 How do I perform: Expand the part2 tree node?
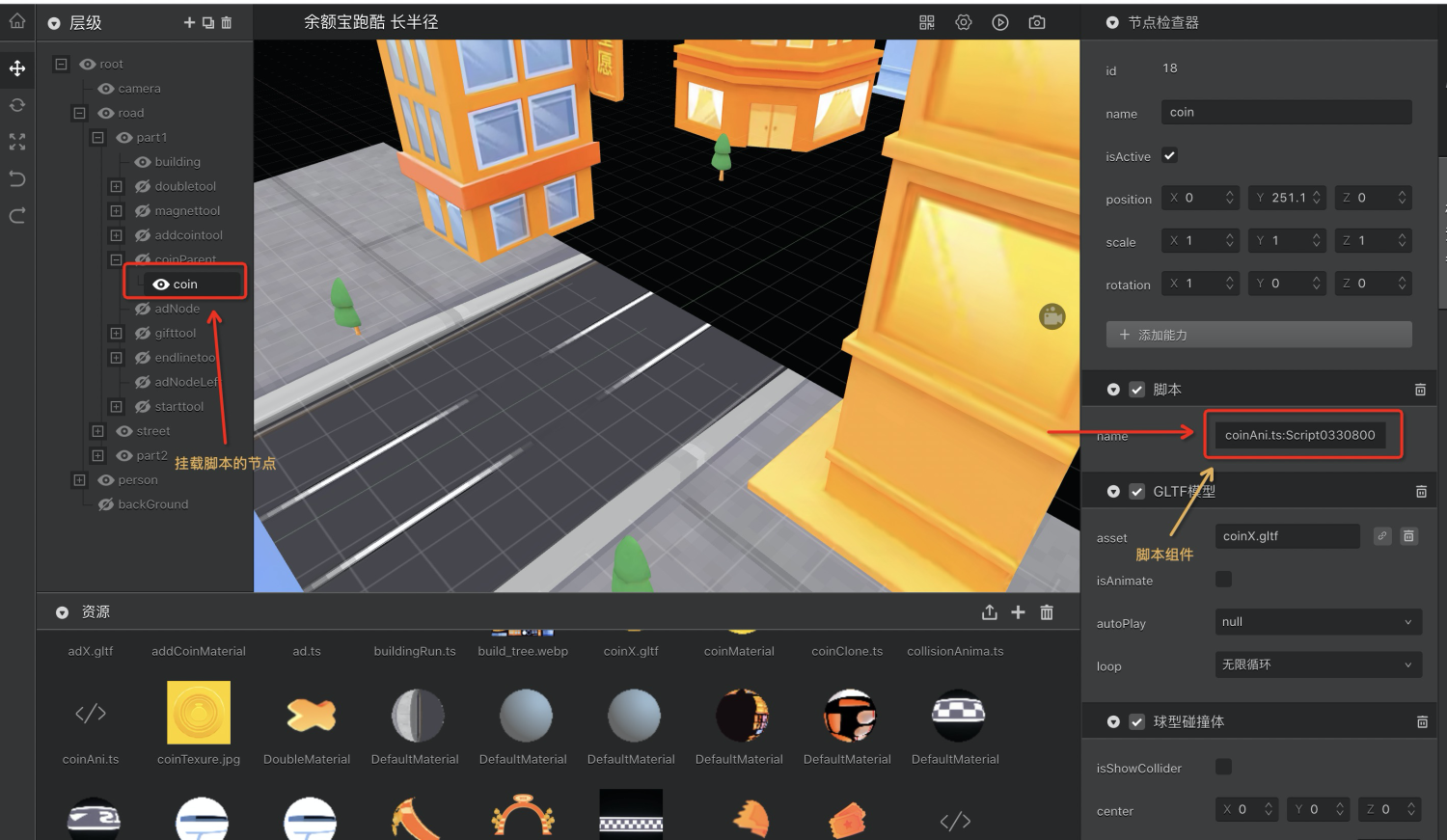coord(97,455)
